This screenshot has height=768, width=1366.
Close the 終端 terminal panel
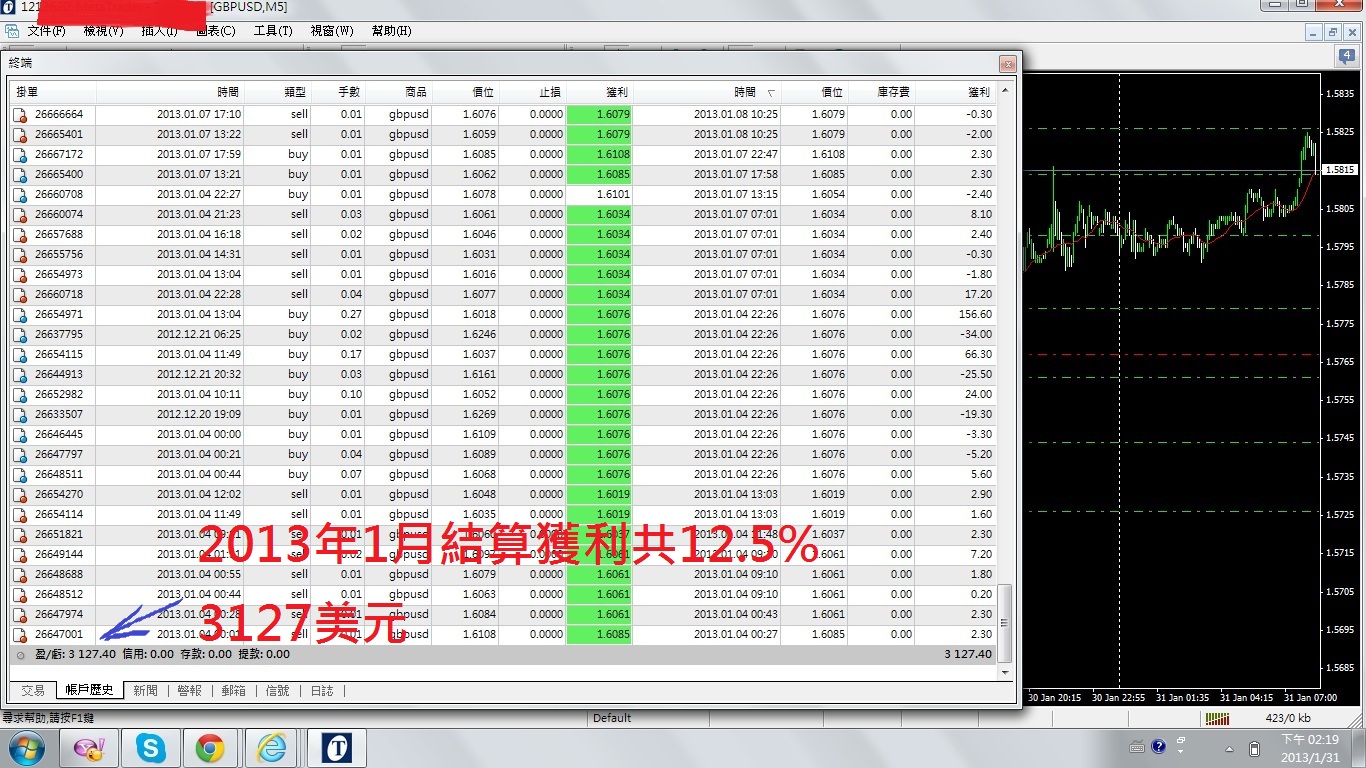pos(1007,64)
